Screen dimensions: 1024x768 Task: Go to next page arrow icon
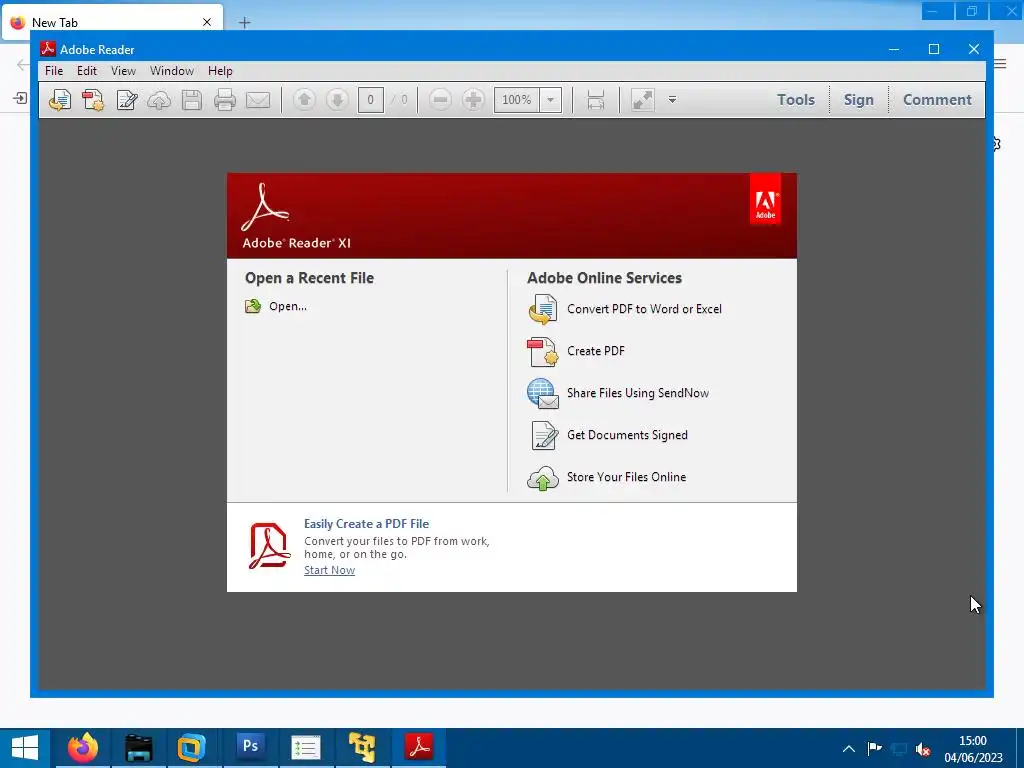[x=337, y=100]
